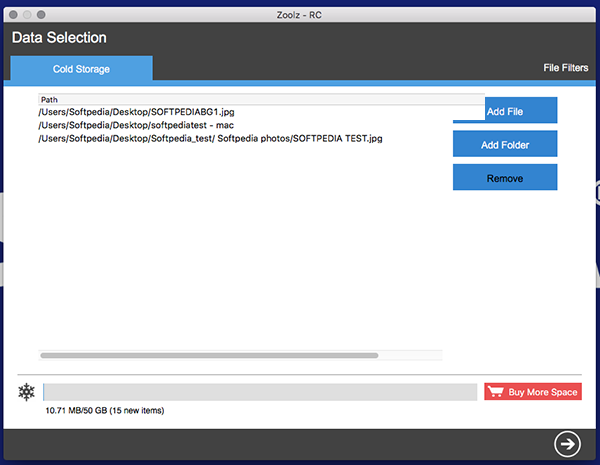The height and width of the screenshot is (465, 600).
Task: Click the storage usage progress bar
Action: (x=260, y=392)
